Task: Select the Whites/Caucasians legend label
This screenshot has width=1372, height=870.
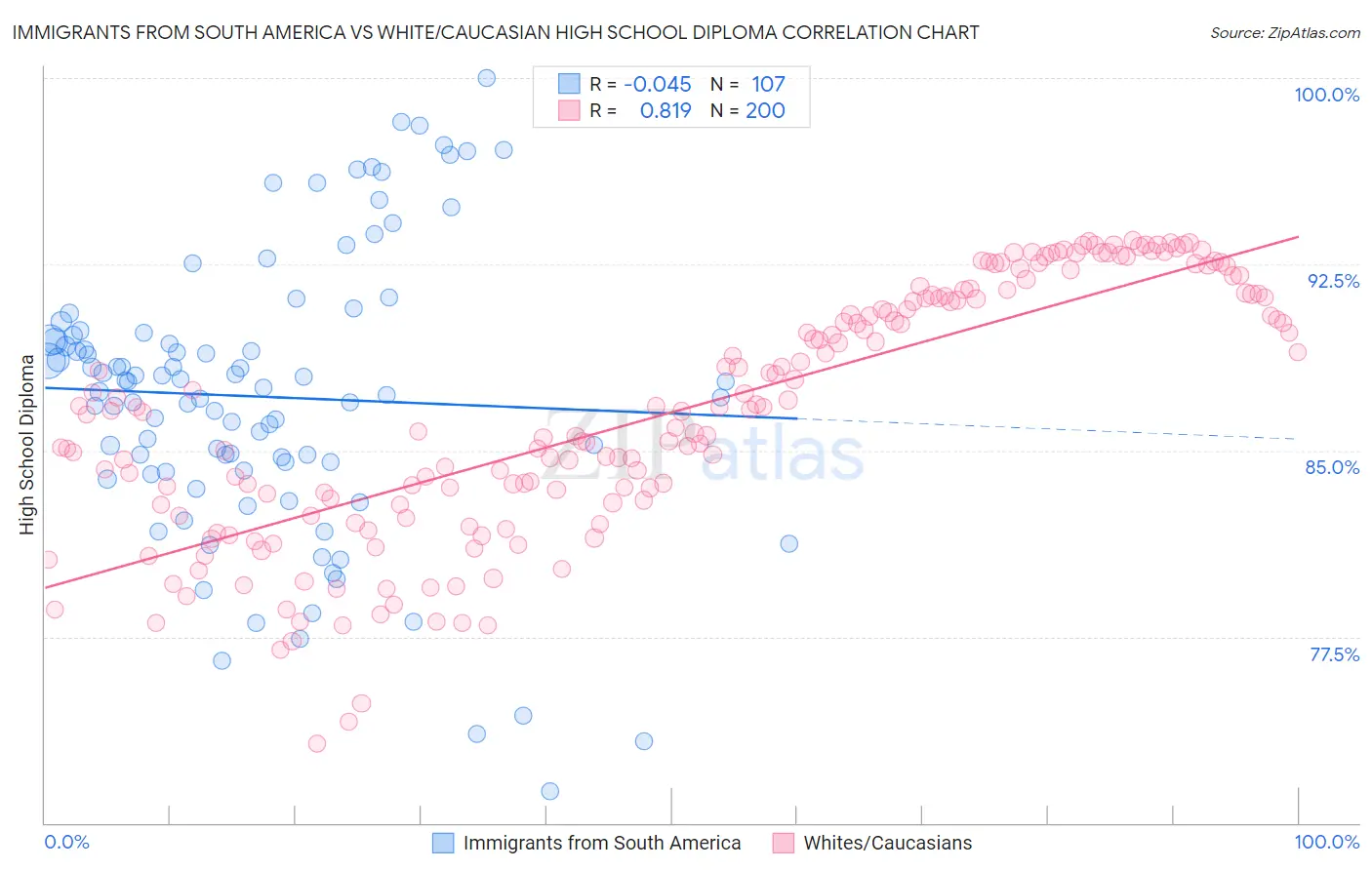Action: 888,843
